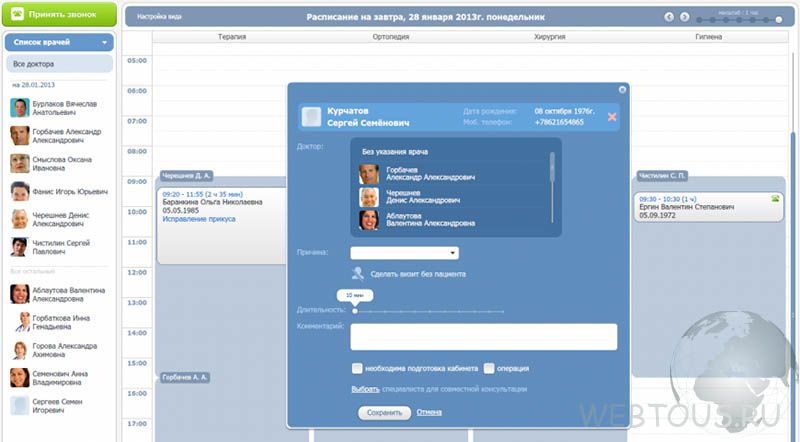Click the Сохранить button
The width and height of the screenshot is (800, 442).
point(385,412)
